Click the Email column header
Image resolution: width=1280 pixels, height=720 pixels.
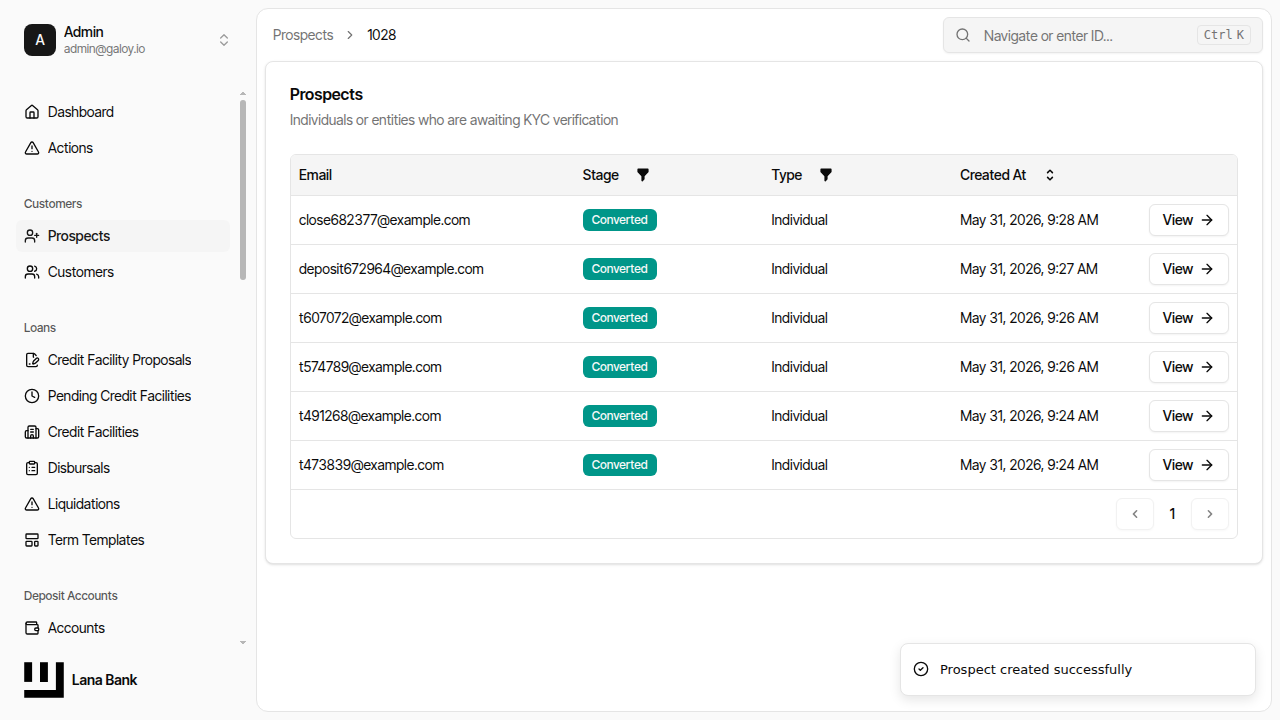[315, 175]
